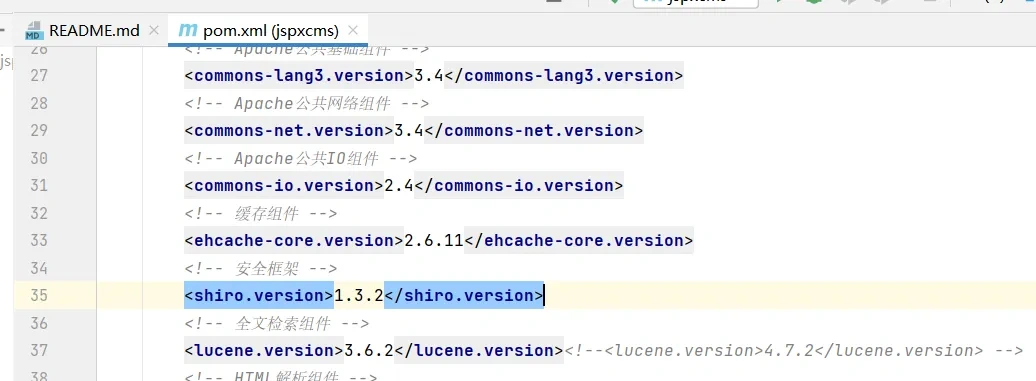Click the comment Apache公共网络组件
The image size is (1036, 381).
[x=307, y=103]
